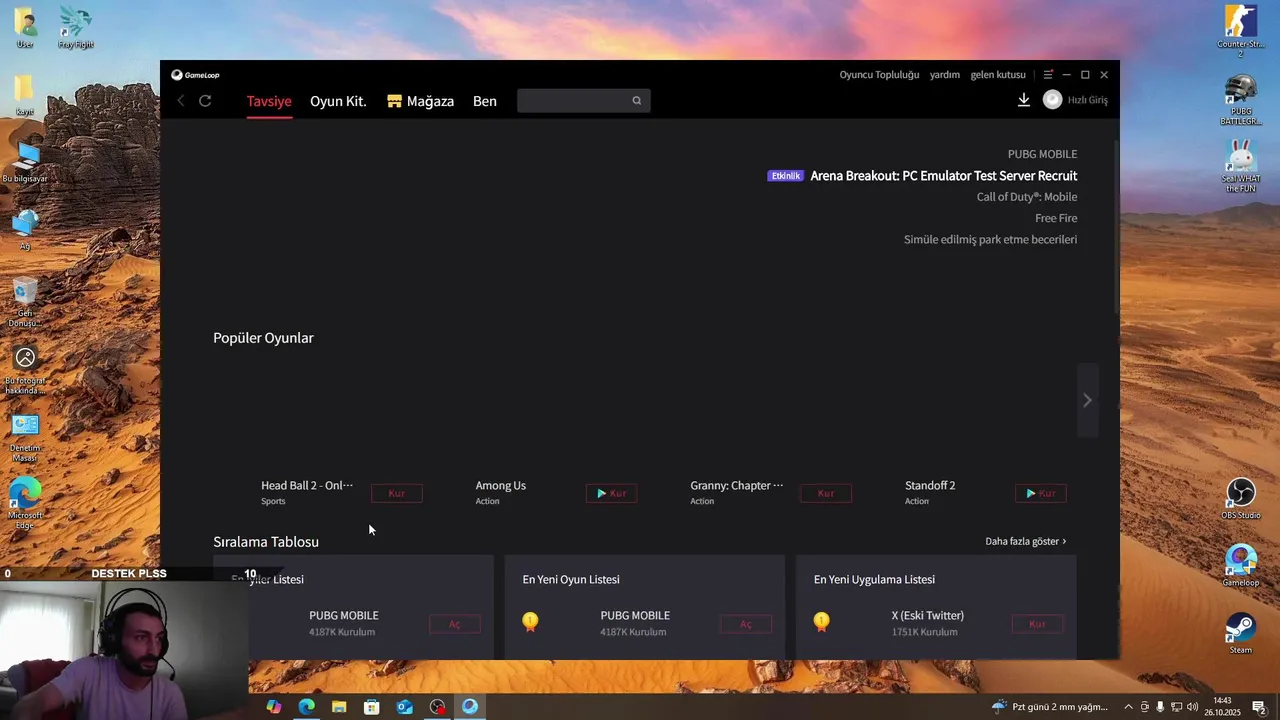1280x720 pixels.
Task: Install Among Us with Kur
Action: tap(611, 493)
